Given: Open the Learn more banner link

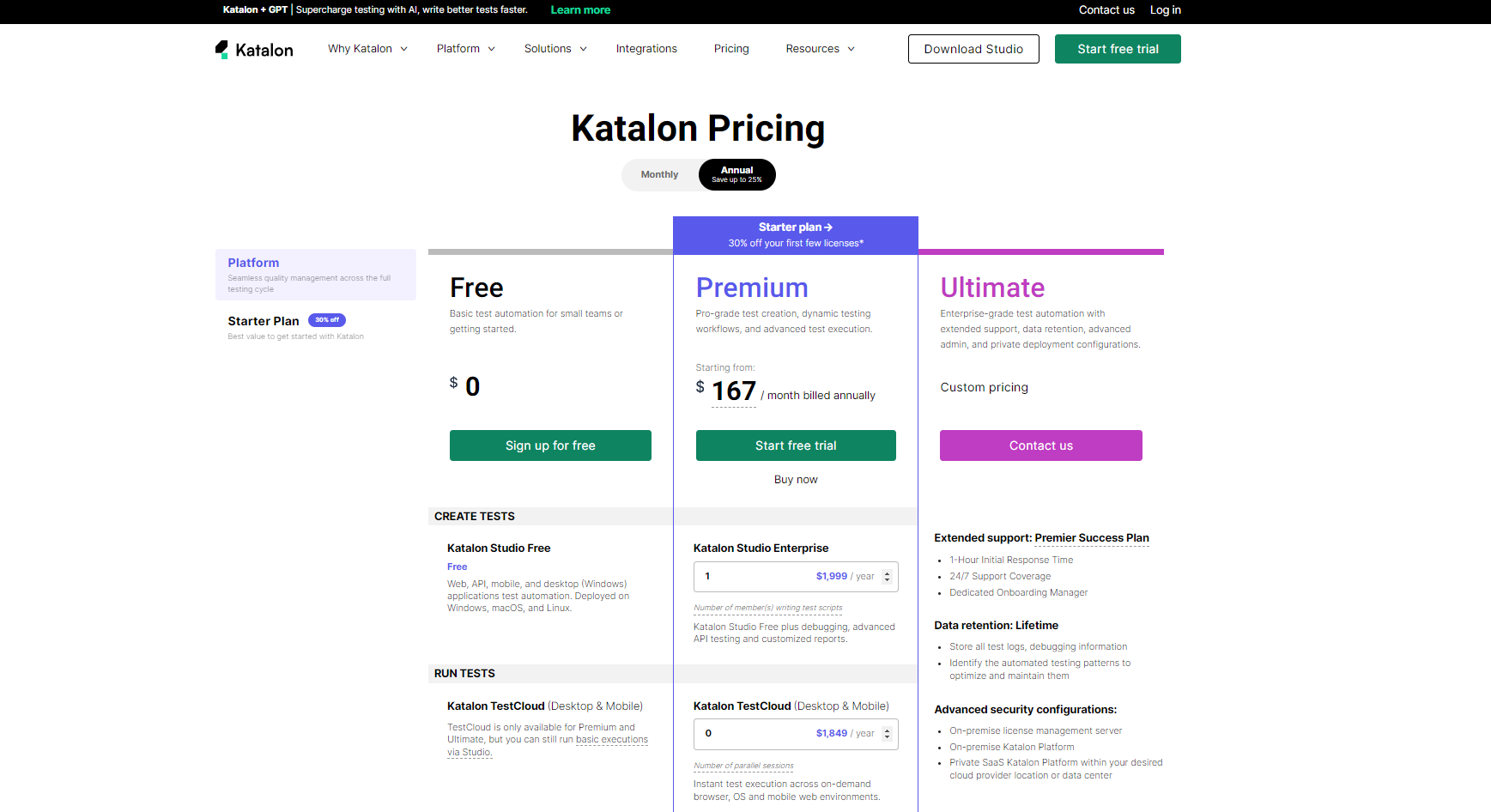Looking at the screenshot, I should 580,10.
